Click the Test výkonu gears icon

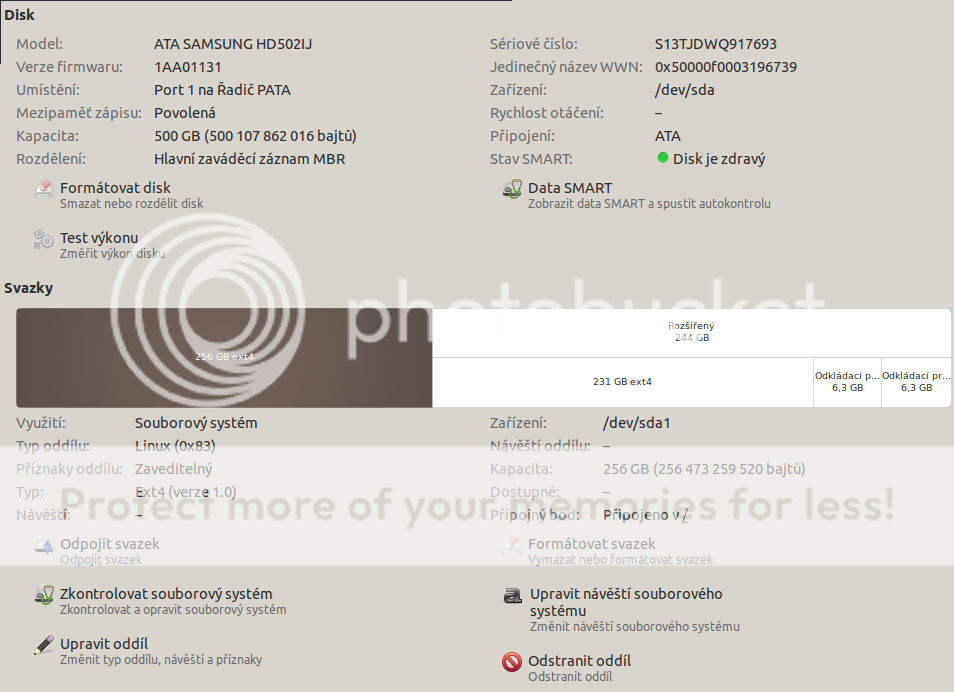point(44,239)
